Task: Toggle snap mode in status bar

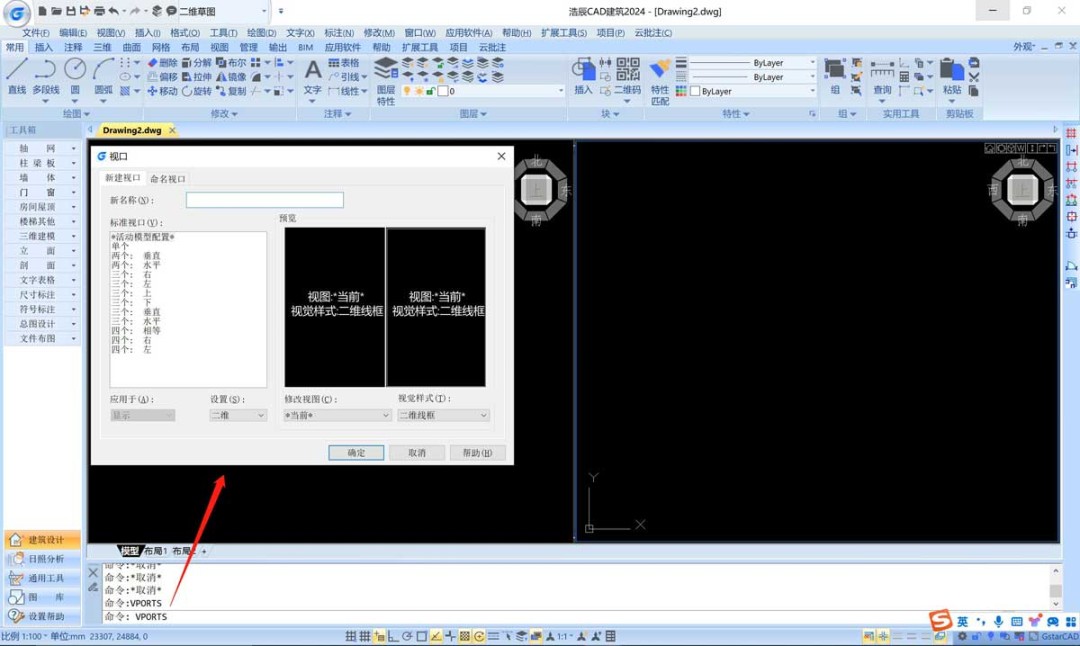Action: [351, 636]
